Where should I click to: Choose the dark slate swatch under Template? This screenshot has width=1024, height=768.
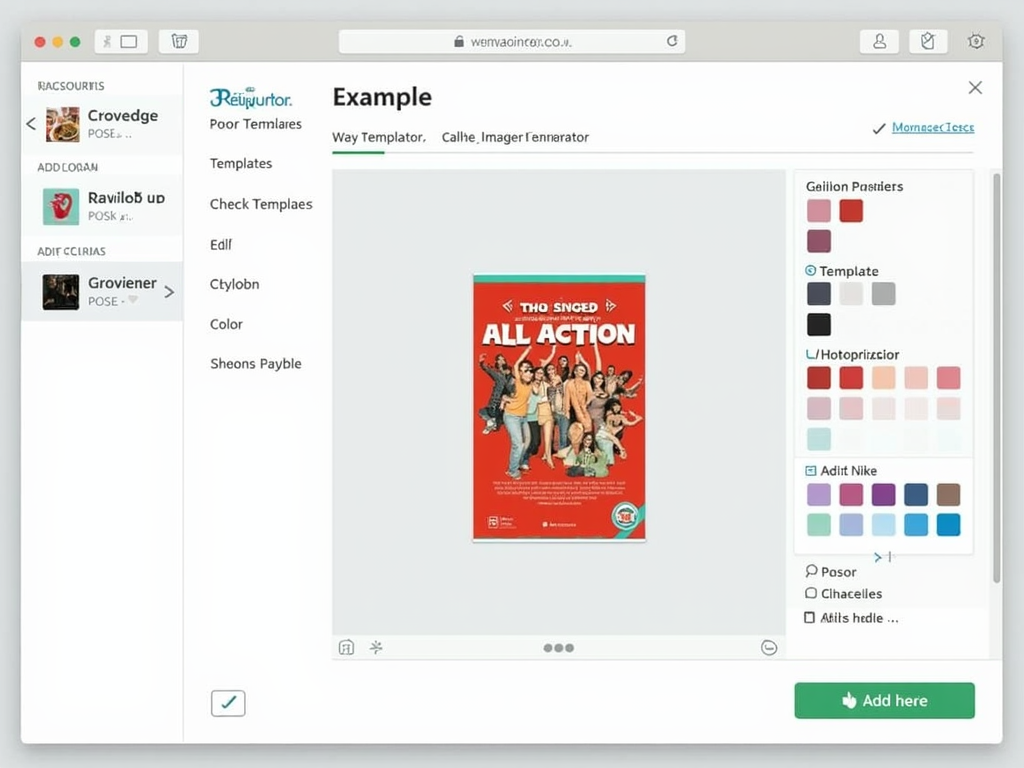[x=818, y=294]
